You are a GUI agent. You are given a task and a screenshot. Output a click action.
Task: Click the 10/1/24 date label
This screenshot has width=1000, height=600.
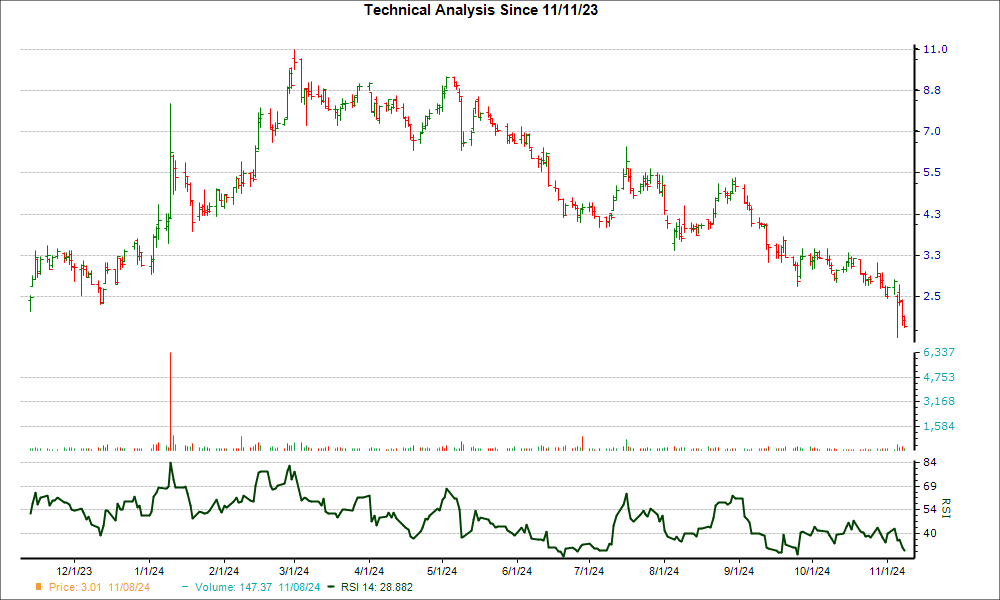coord(812,571)
